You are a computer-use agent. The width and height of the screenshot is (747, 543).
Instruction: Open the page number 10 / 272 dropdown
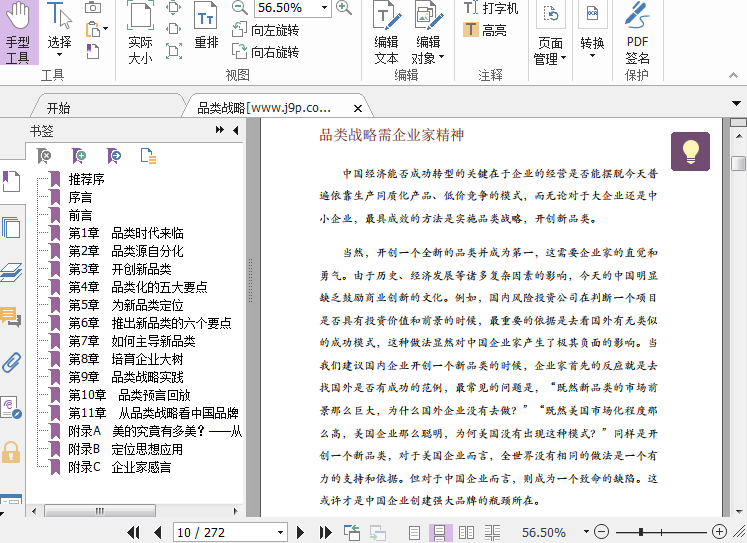pos(281,533)
